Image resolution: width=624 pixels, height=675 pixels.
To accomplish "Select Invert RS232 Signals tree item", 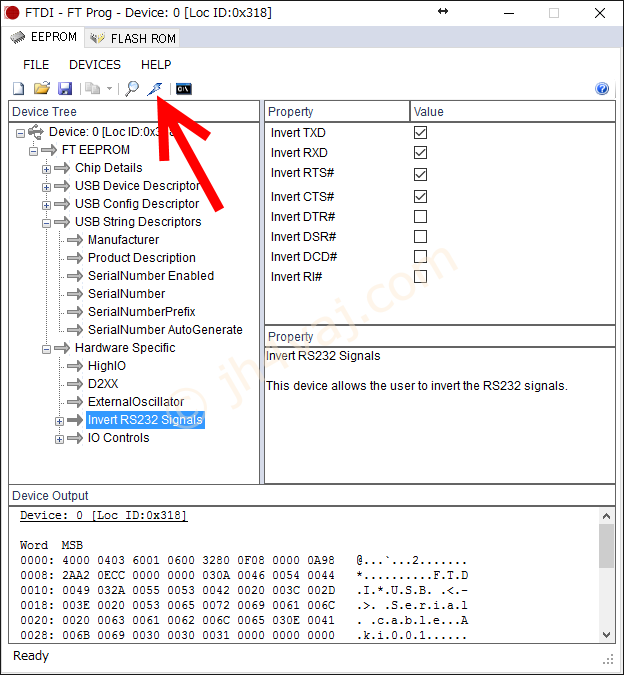I will (x=145, y=420).
